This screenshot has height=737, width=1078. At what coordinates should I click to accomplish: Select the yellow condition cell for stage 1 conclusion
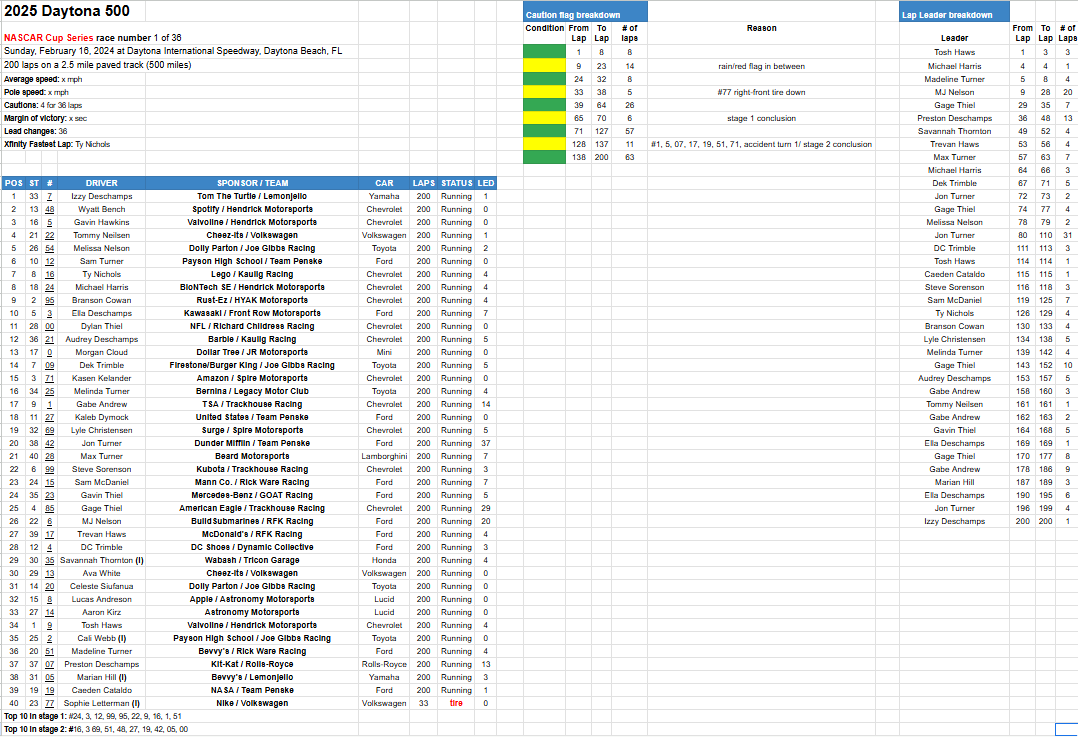(544, 118)
